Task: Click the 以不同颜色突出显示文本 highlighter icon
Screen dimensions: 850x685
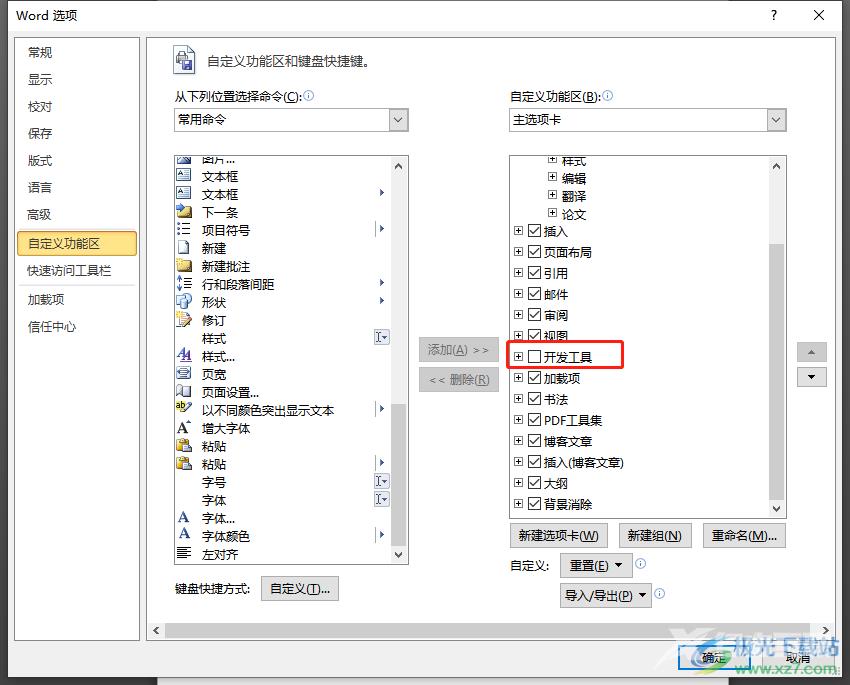Action: click(x=184, y=408)
